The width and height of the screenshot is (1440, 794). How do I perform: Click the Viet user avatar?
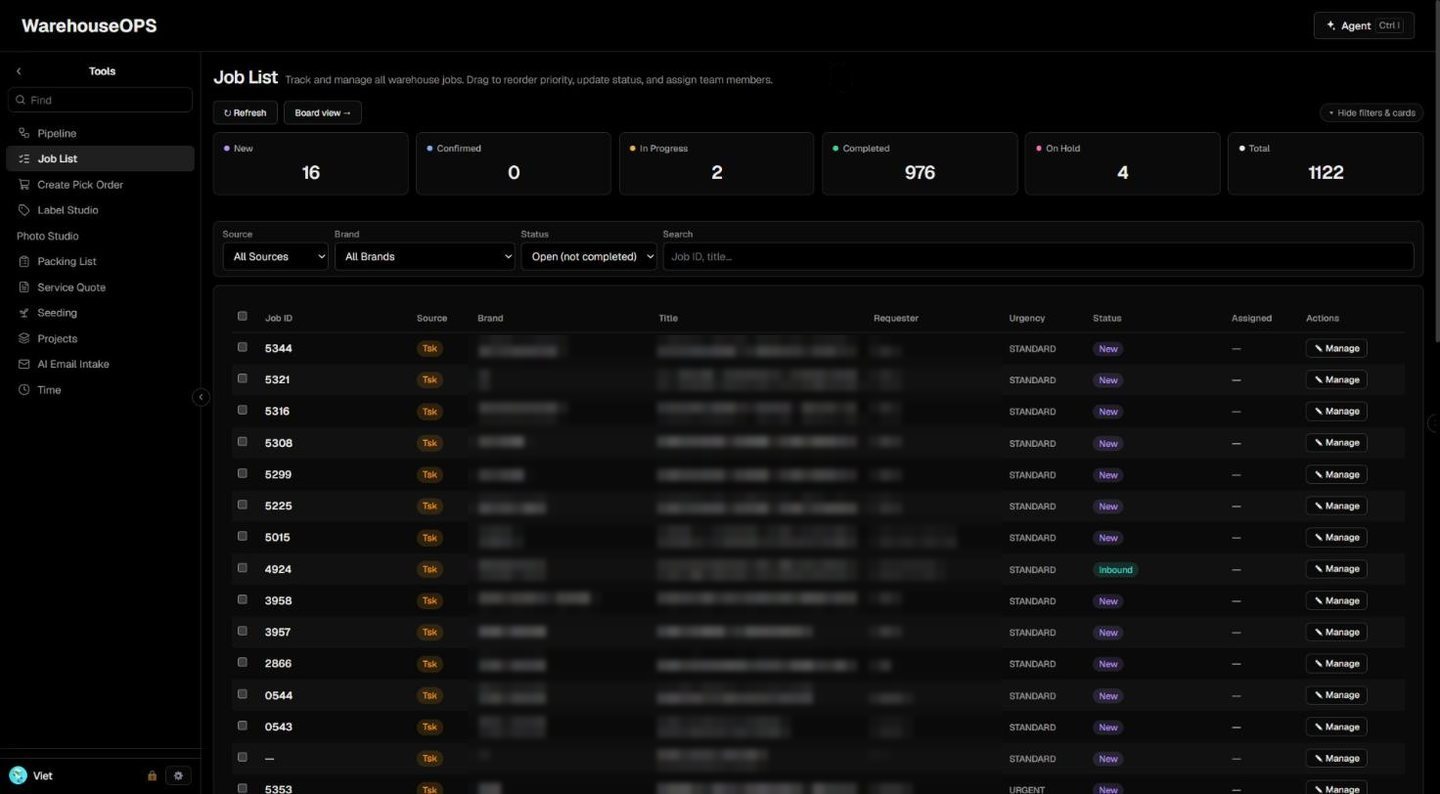coord(18,775)
